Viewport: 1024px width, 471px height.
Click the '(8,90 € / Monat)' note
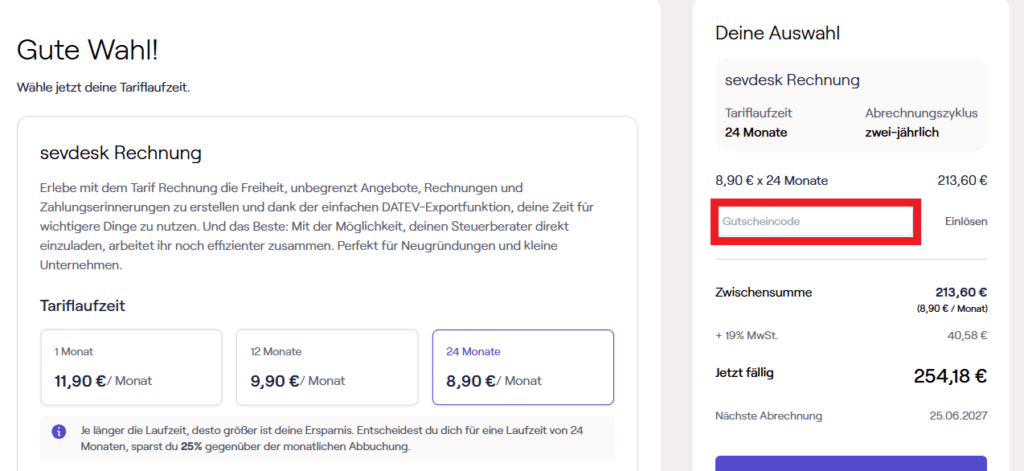[952, 308]
